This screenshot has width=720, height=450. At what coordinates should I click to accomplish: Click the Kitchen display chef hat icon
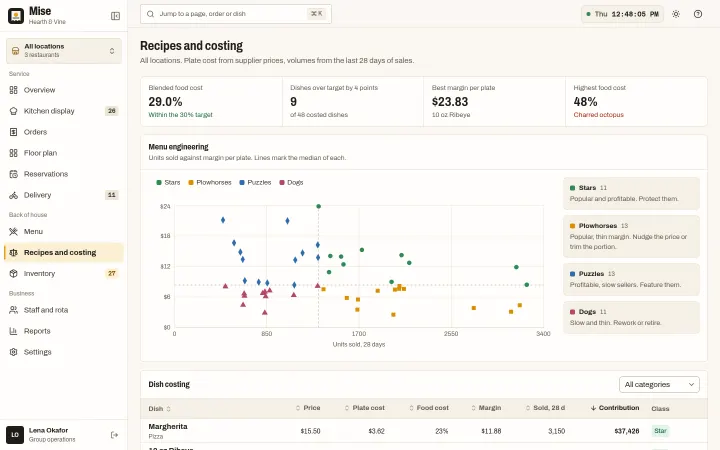pyautogui.click(x=14, y=111)
